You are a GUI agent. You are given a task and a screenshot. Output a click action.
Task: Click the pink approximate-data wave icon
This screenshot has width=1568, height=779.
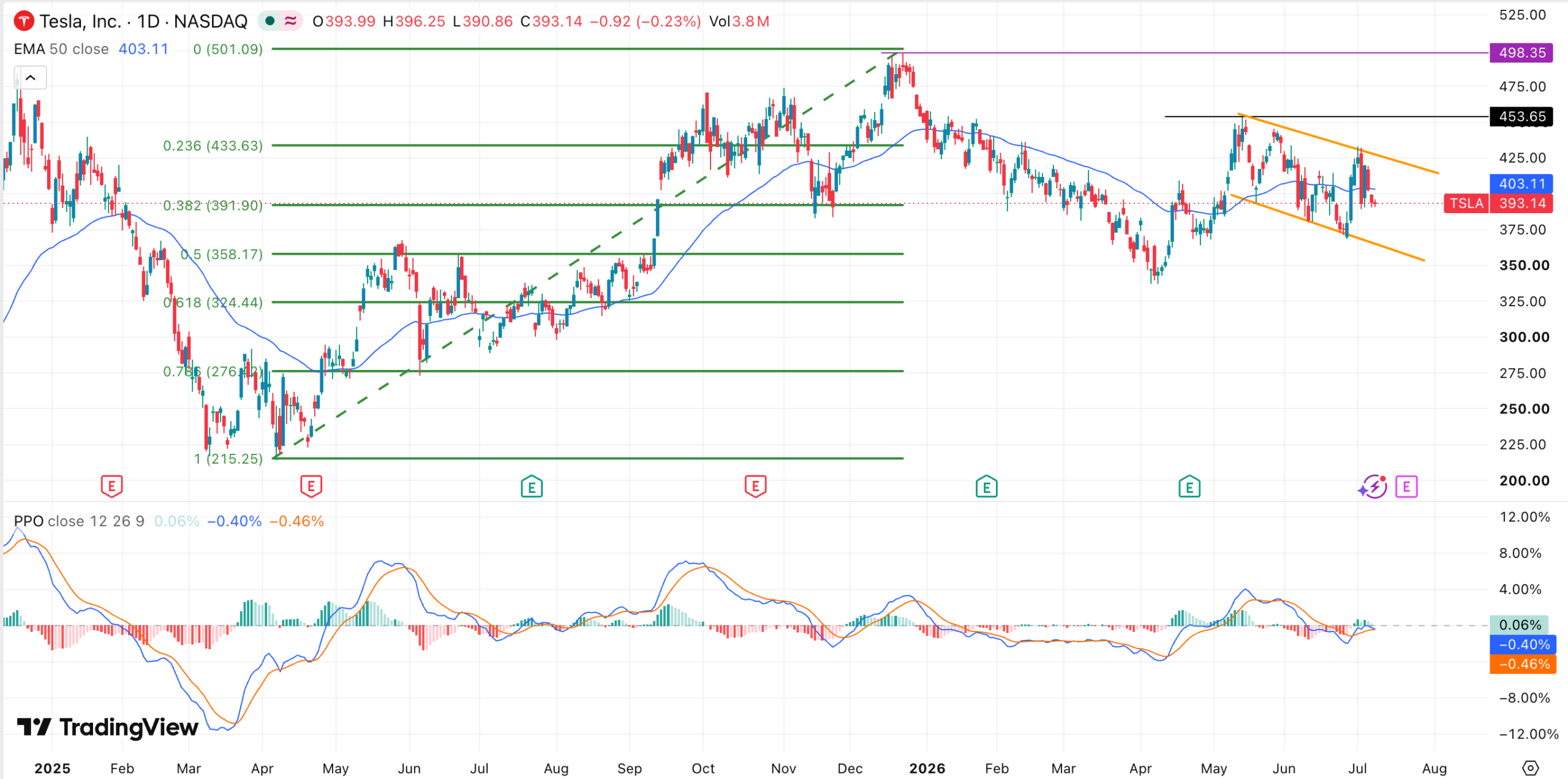290,21
